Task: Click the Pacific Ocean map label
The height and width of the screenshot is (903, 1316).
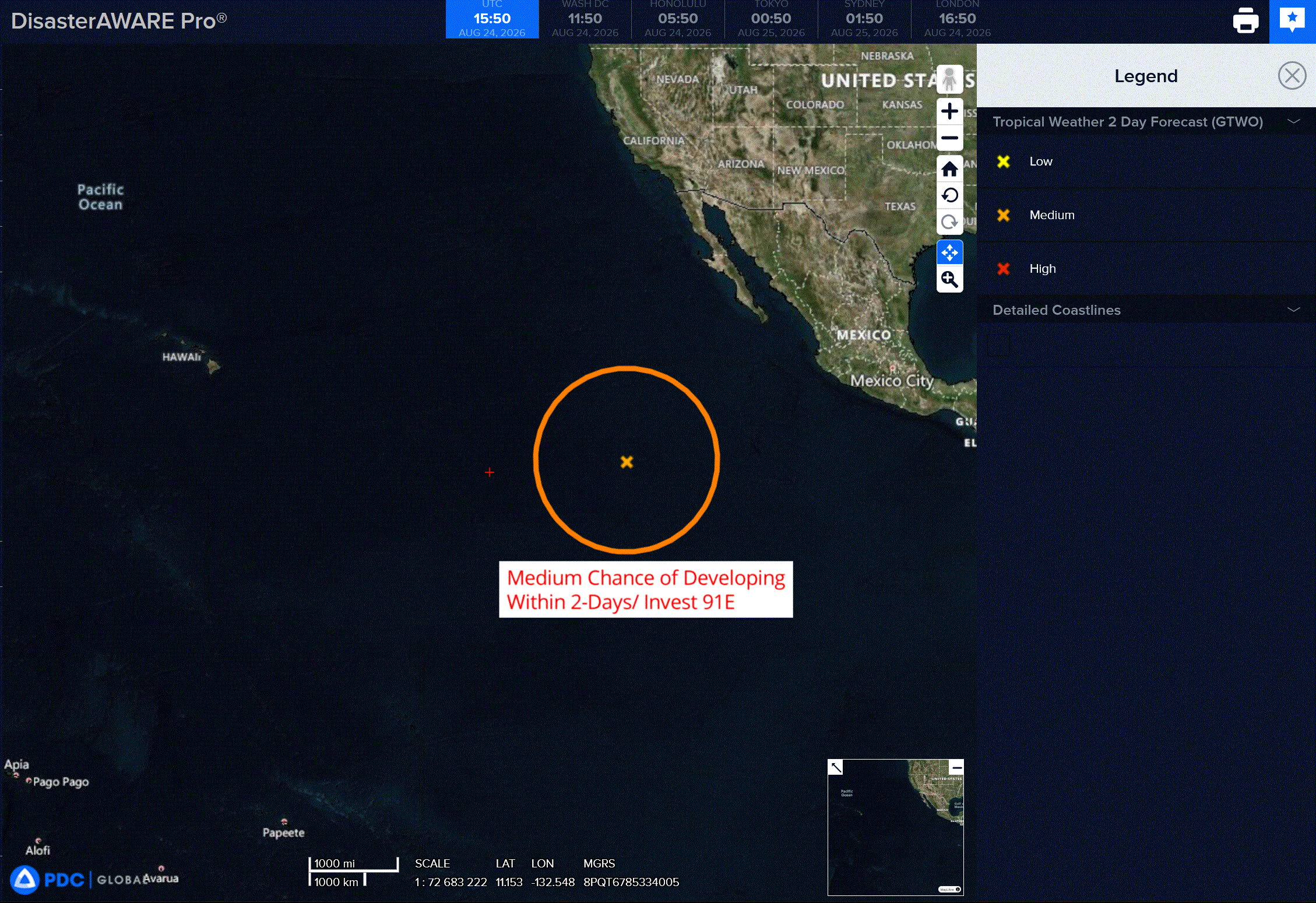Action: point(100,197)
